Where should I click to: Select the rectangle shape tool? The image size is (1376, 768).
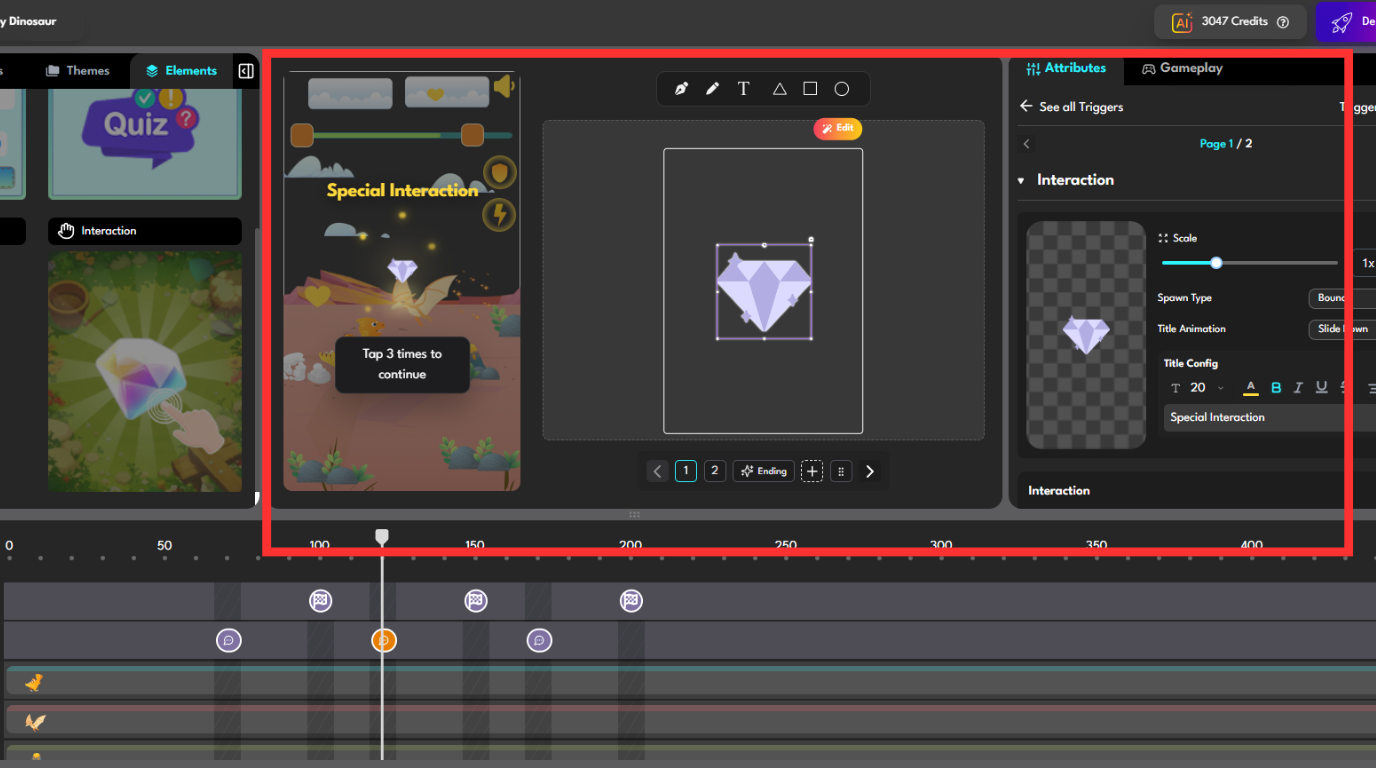(810, 89)
